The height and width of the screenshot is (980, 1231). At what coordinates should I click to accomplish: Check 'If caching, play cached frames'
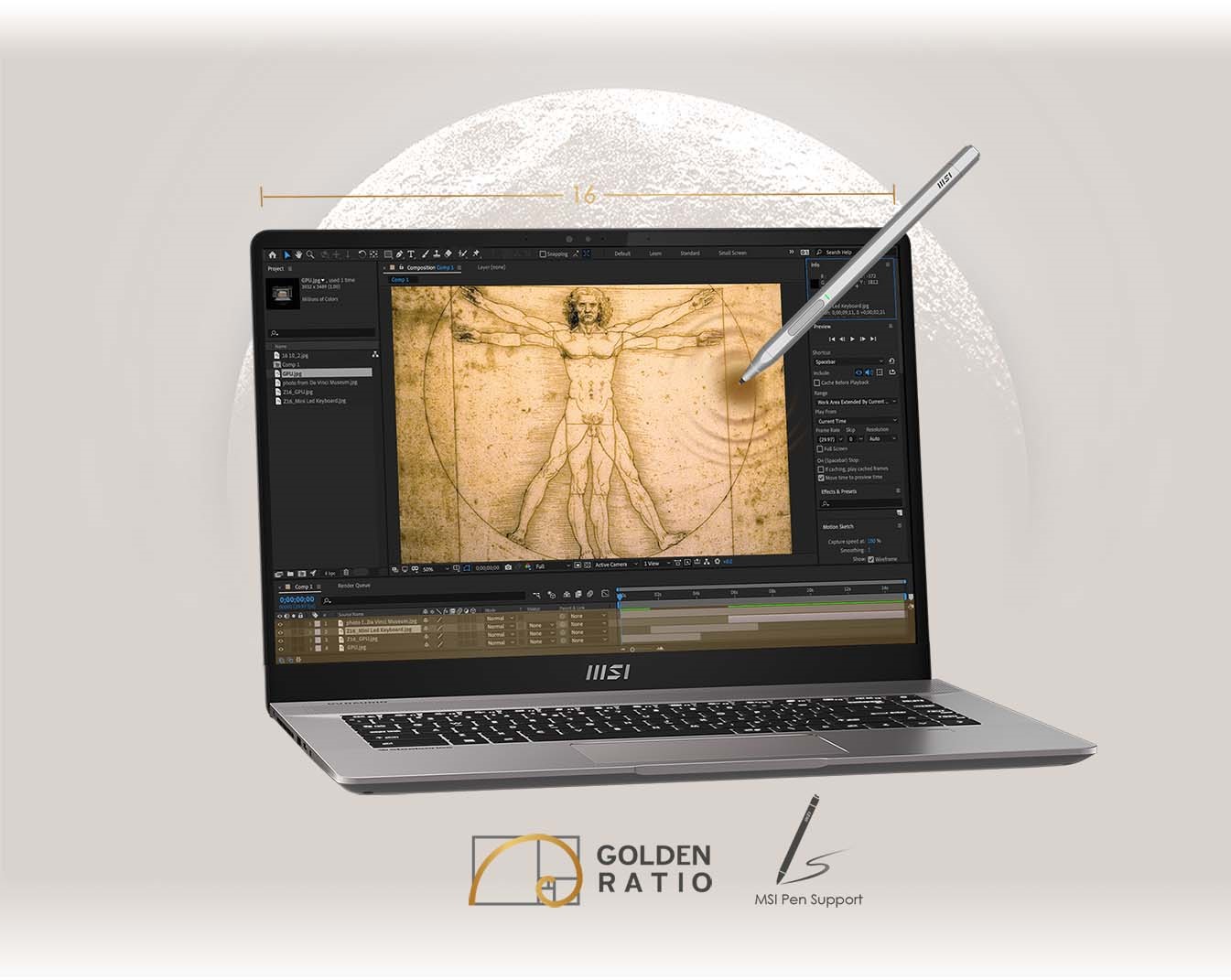(821, 469)
